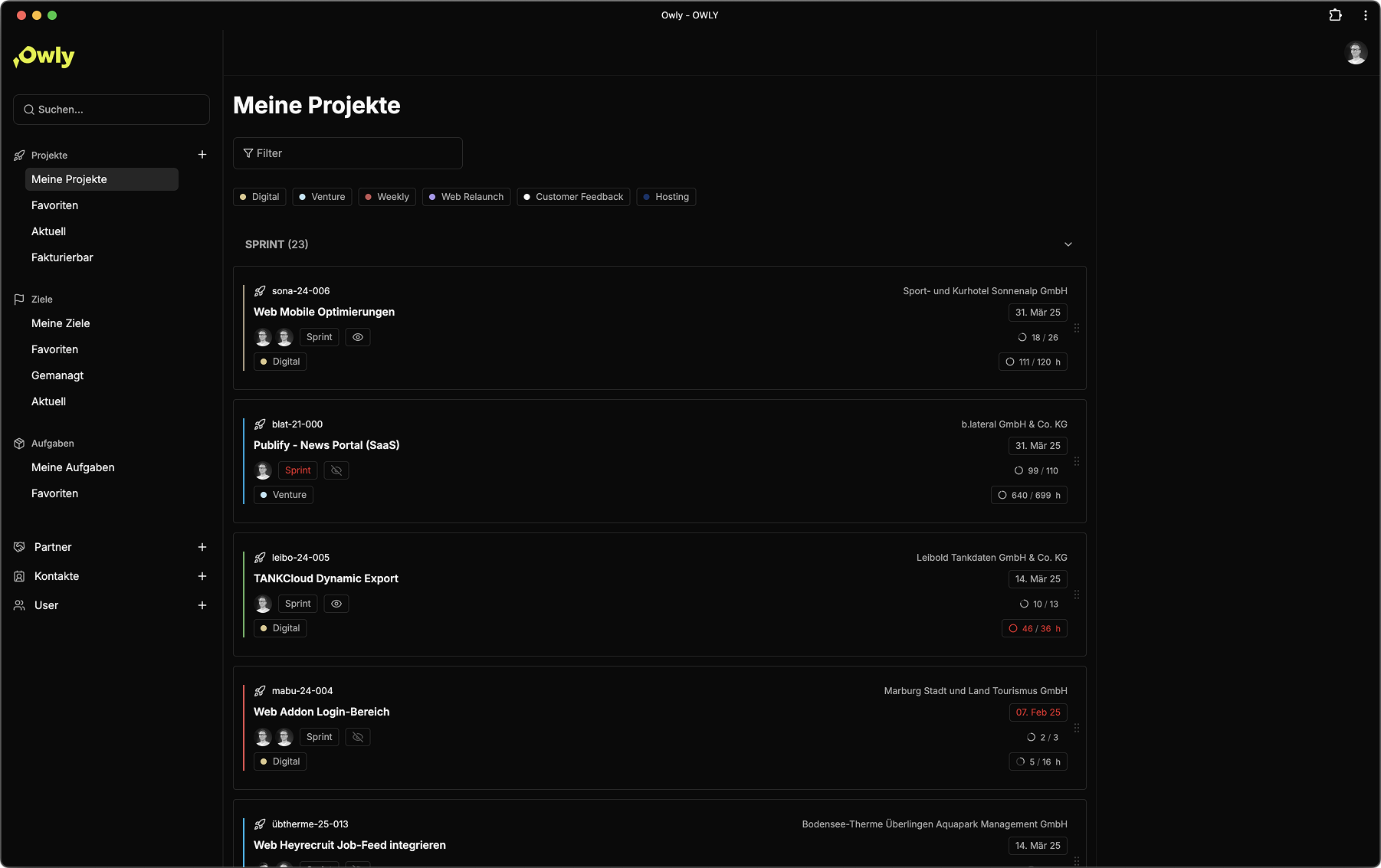The height and width of the screenshot is (868, 1381).
Task: Toggle visibility eye on Web Mobile Optimierungen
Action: point(358,337)
